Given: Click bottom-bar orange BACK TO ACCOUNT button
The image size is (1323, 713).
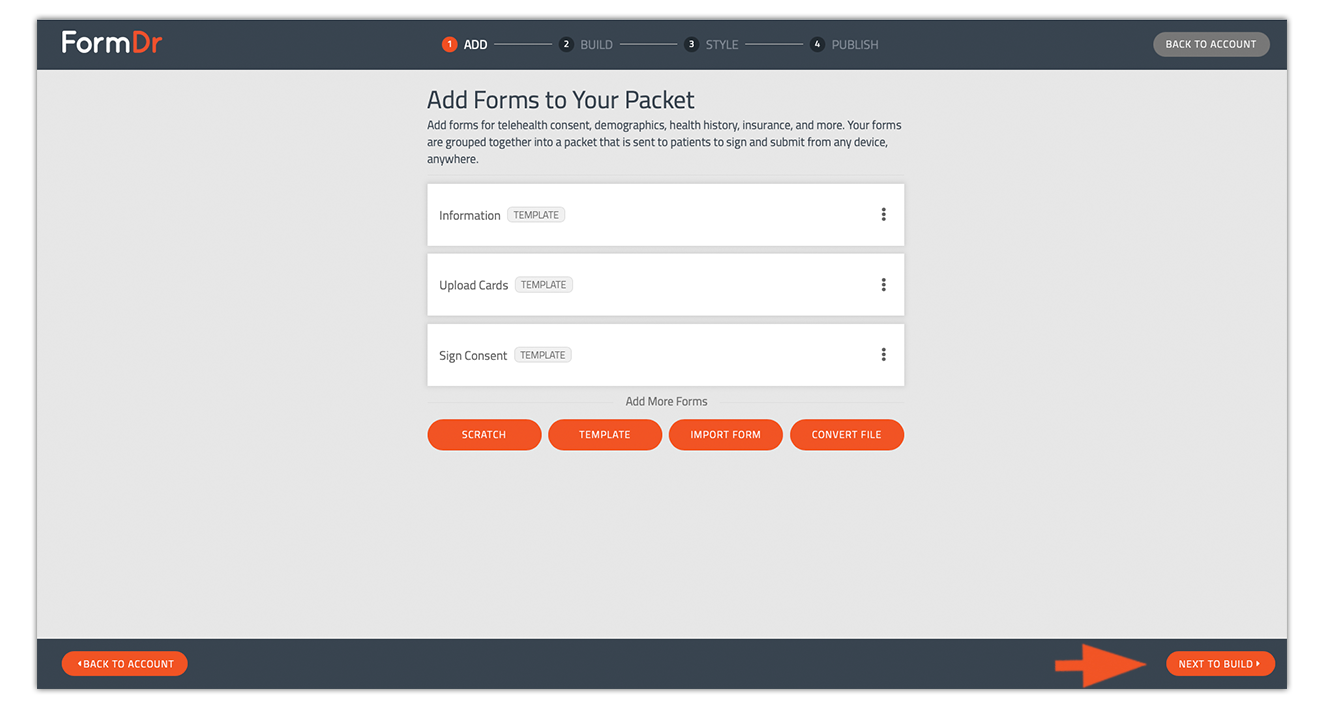Looking at the screenshot, I should click(125, 664).
